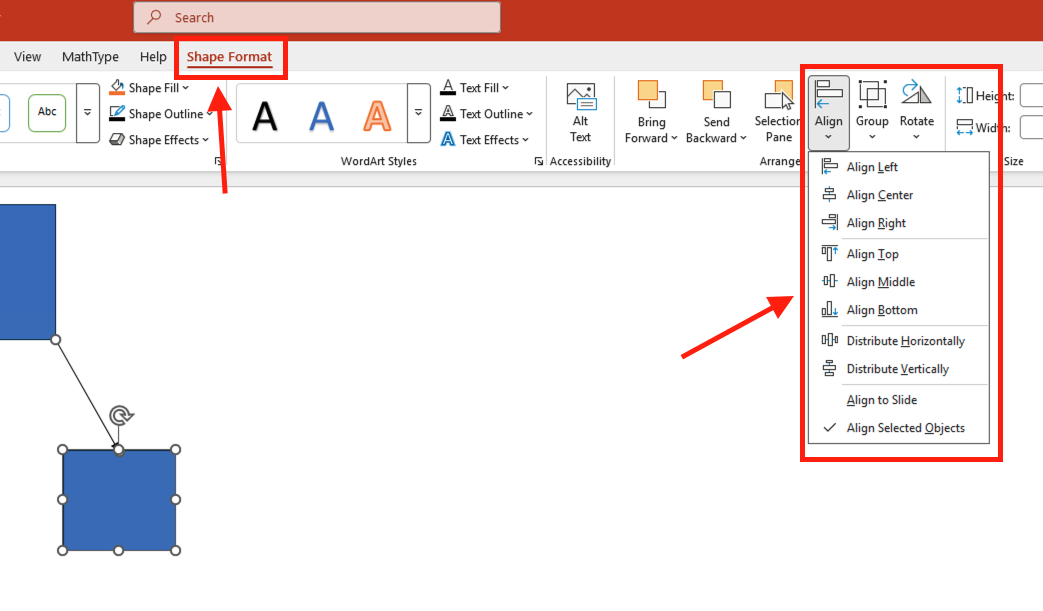Viewport: 1043px width, 611px height.
Task: Choose Distribute Horizontally
Action: pyautogui.click(x=905, y=341)
